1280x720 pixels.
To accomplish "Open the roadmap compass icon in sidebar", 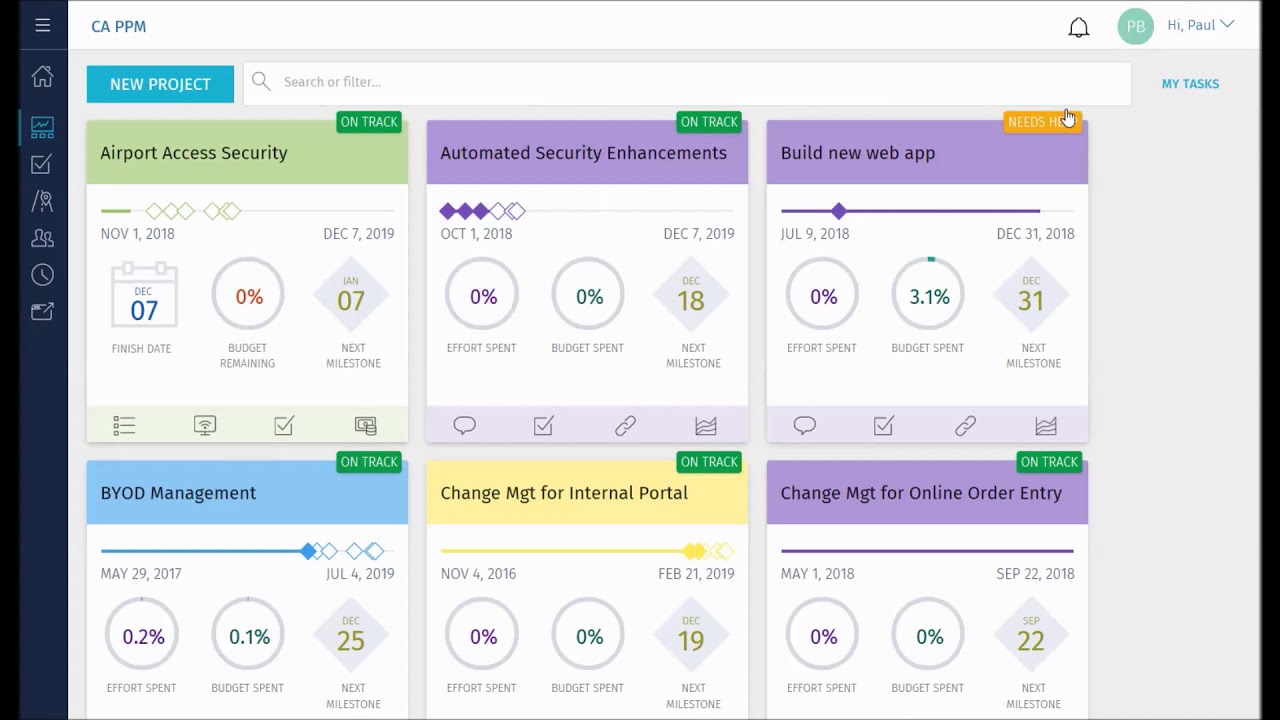I will pyautogui.click(x=42, y=201).
